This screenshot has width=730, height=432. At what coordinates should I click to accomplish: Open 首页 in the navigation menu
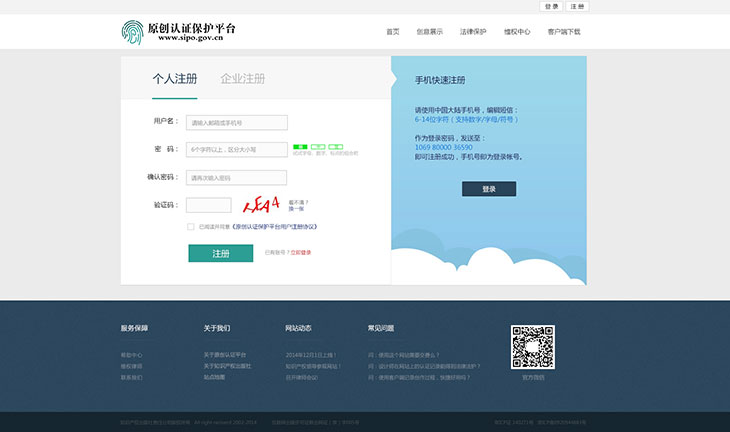tap(393, 32)
